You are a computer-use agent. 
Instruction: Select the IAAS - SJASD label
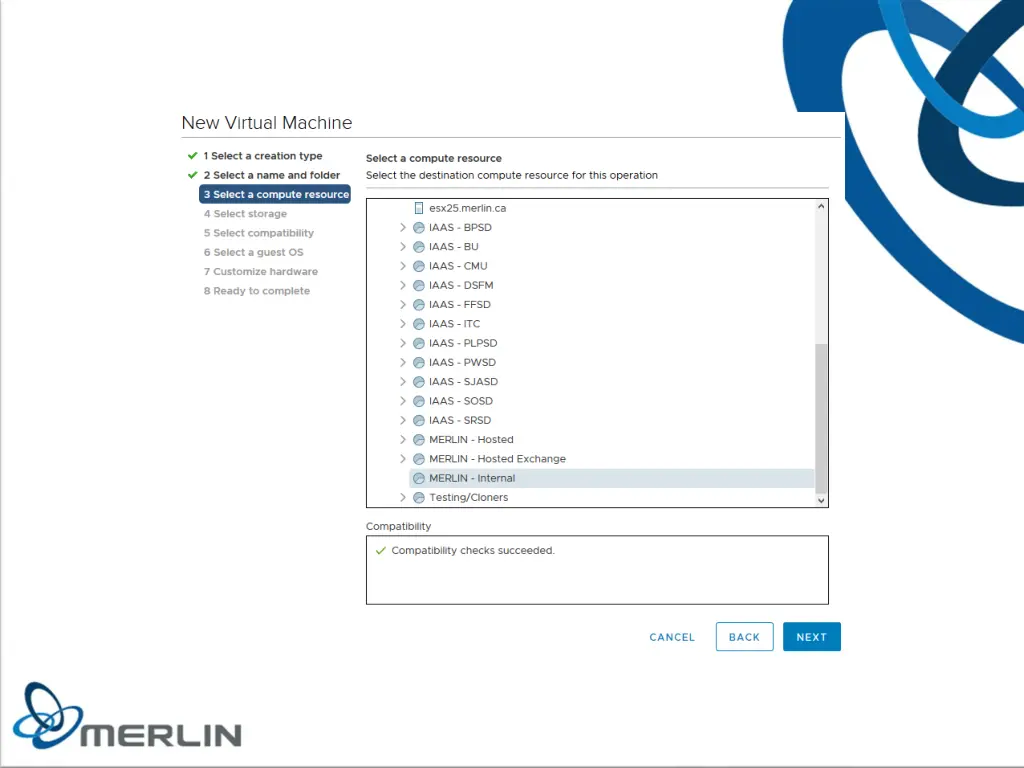(x=464, y=381)
